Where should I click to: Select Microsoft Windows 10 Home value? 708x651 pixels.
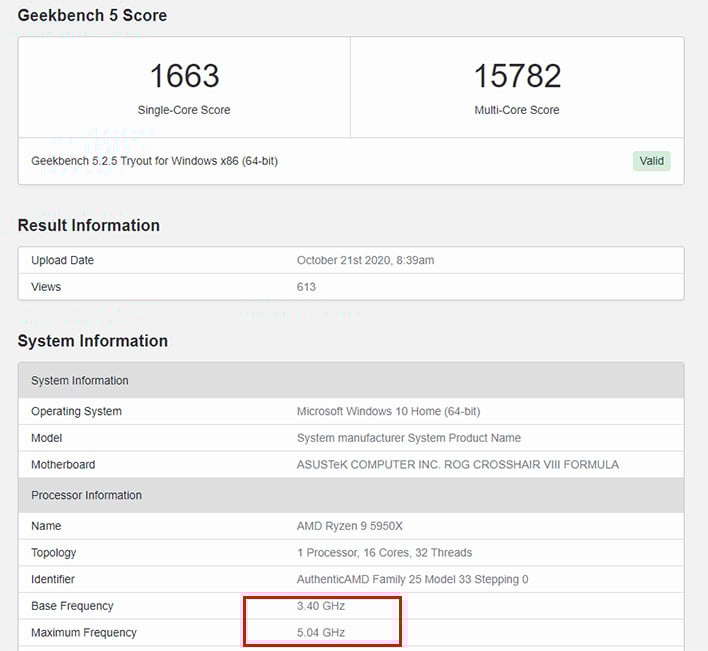pos(388,411)
